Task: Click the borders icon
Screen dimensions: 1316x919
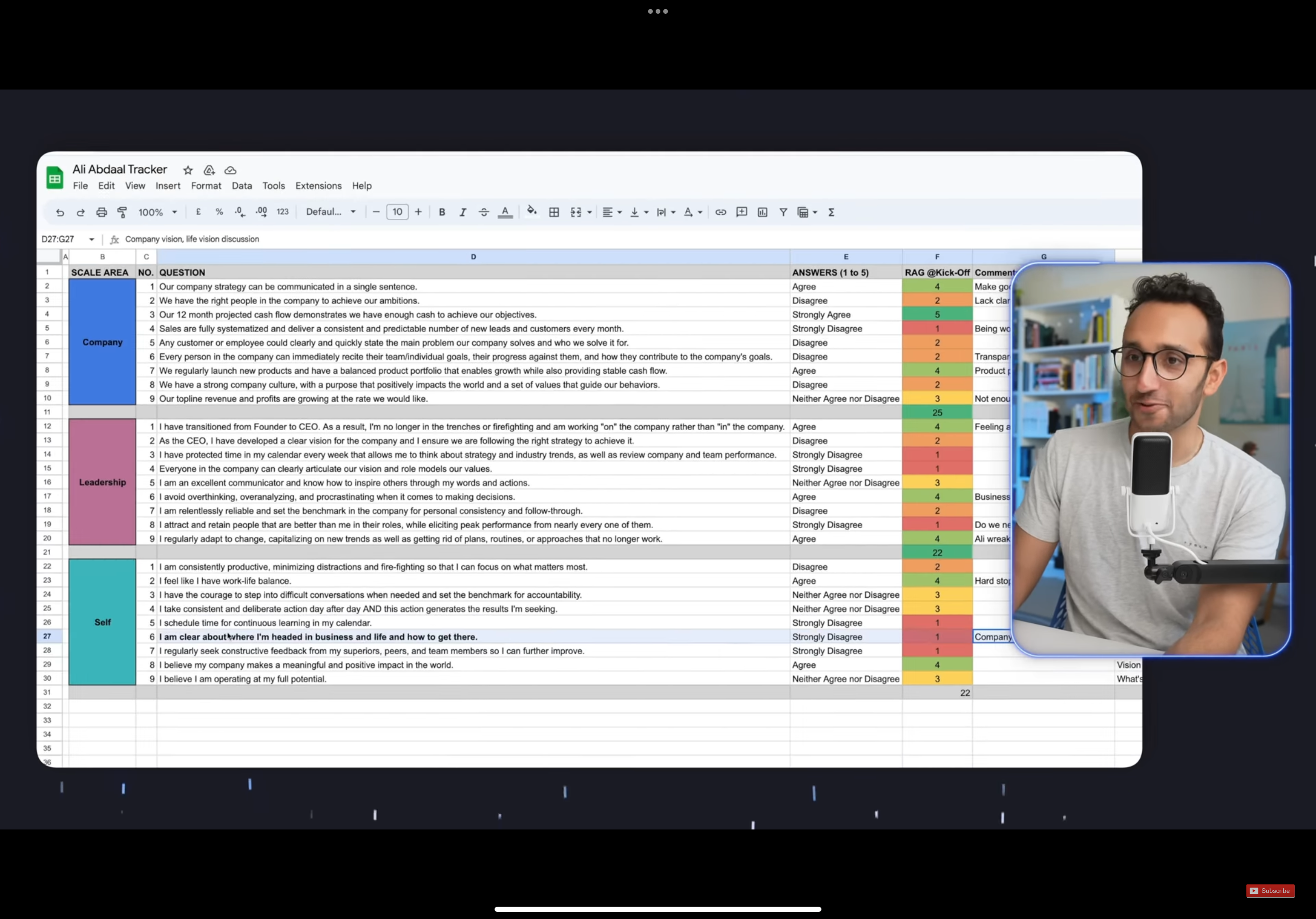Action: click(554, 212)
